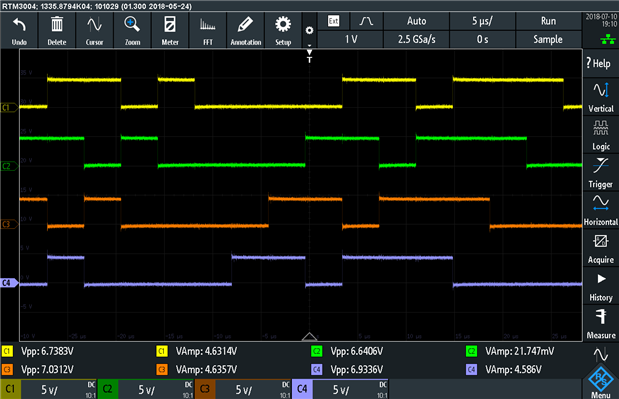Open C1 5 V/ scale setting
Image resolution: width=619 pixels, height=399 pixels.
[59, 390]
